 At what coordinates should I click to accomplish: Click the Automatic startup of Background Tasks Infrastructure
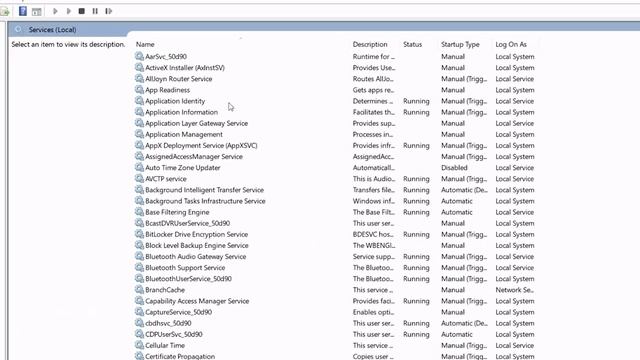click(x=456, y=201)
